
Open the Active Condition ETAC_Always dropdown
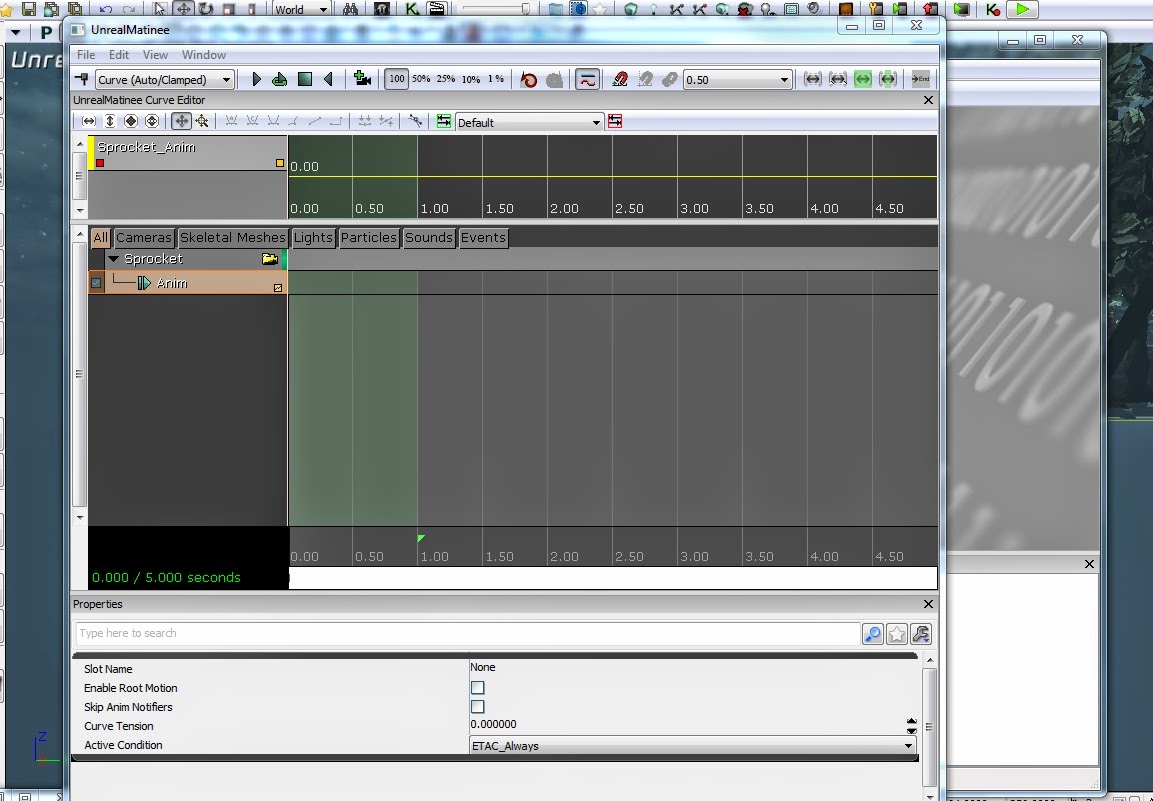[x=693, y=746]
